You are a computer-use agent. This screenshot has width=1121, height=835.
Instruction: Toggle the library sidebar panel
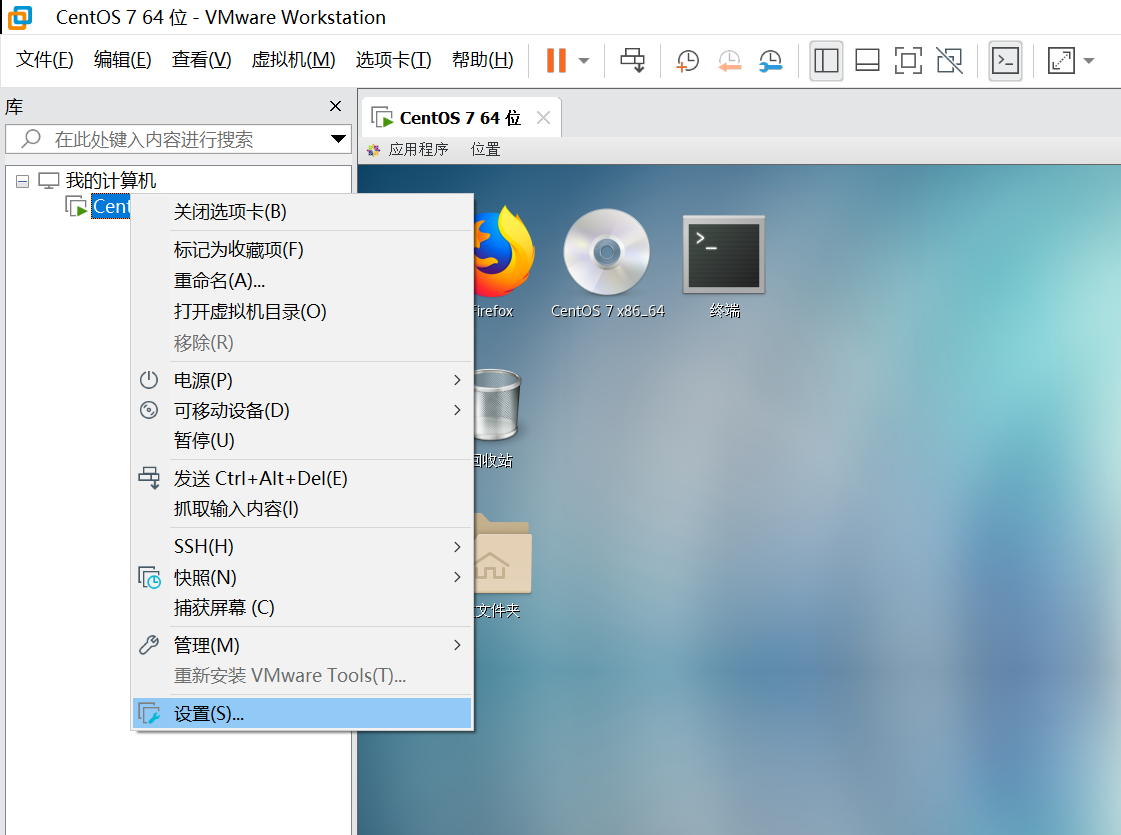(x=826, y=61)
